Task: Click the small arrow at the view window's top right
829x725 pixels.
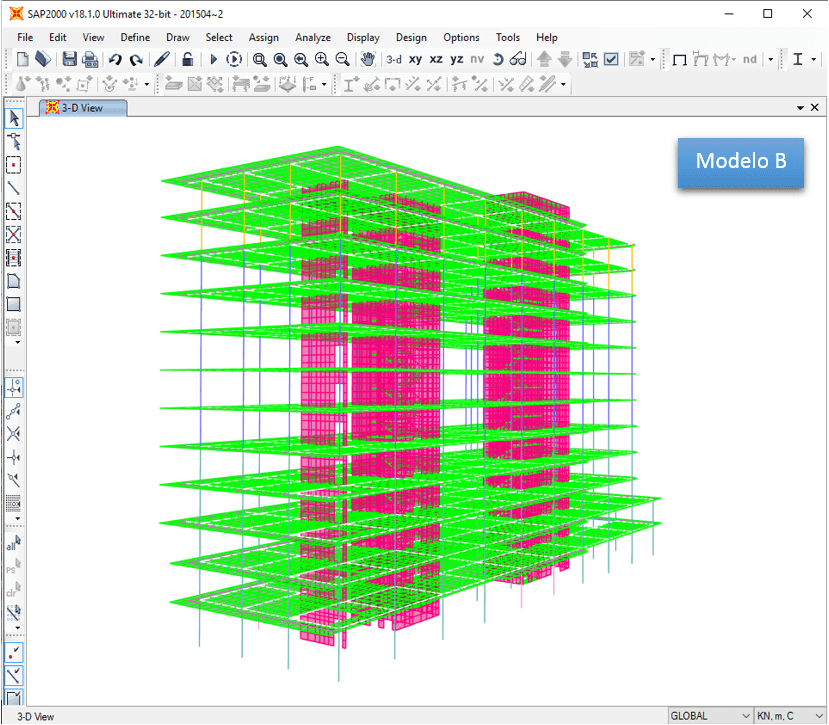Action: coord(798,105)
